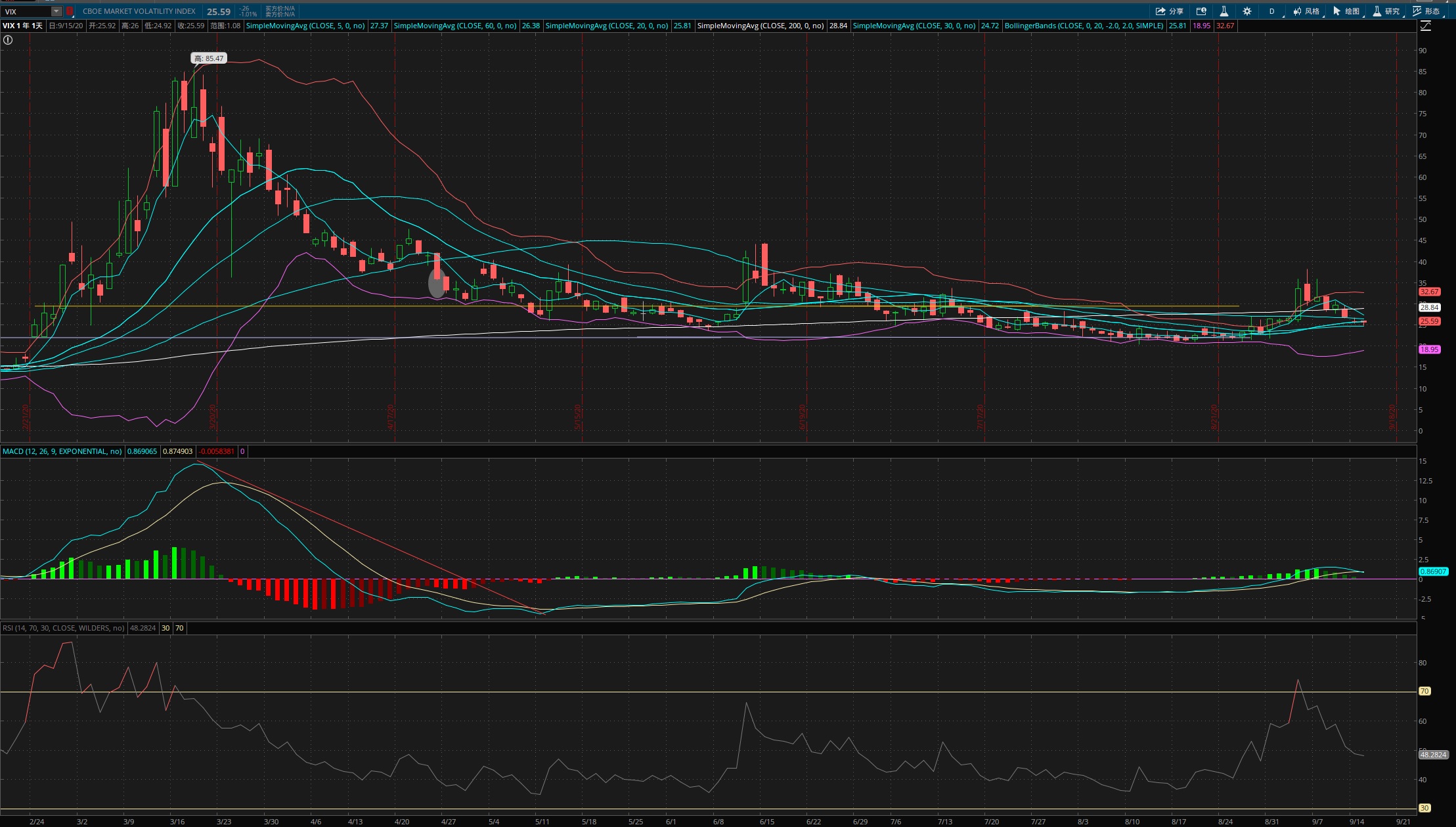The image size is (1456, 827).
Task: Click MACD value 0.869065 in study header
Action: coord(142,451)
